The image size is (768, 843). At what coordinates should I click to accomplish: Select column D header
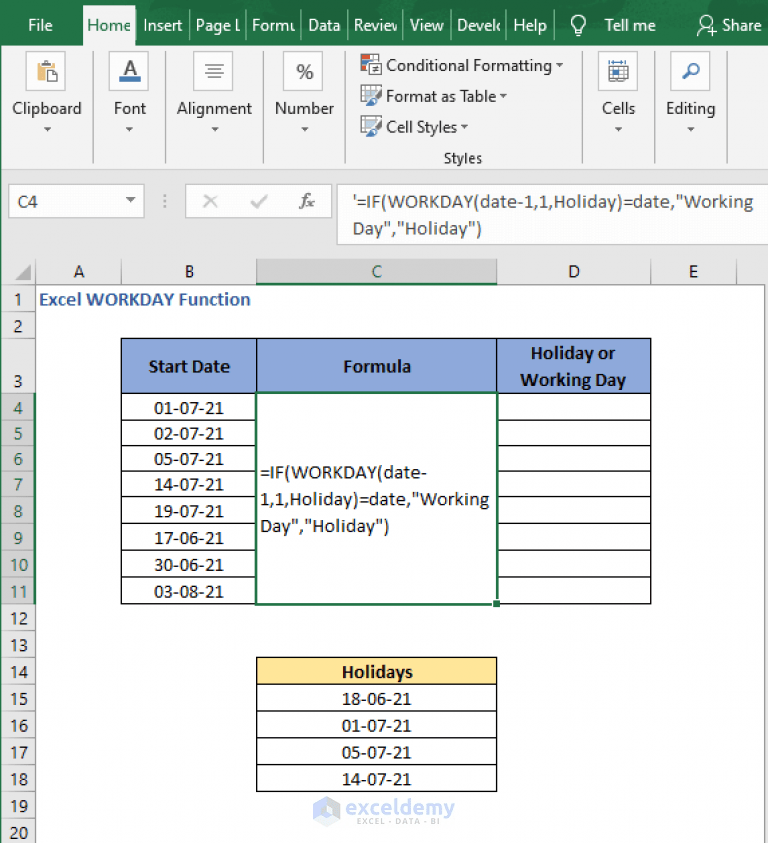pyautogui.click(x=574, y=272)
